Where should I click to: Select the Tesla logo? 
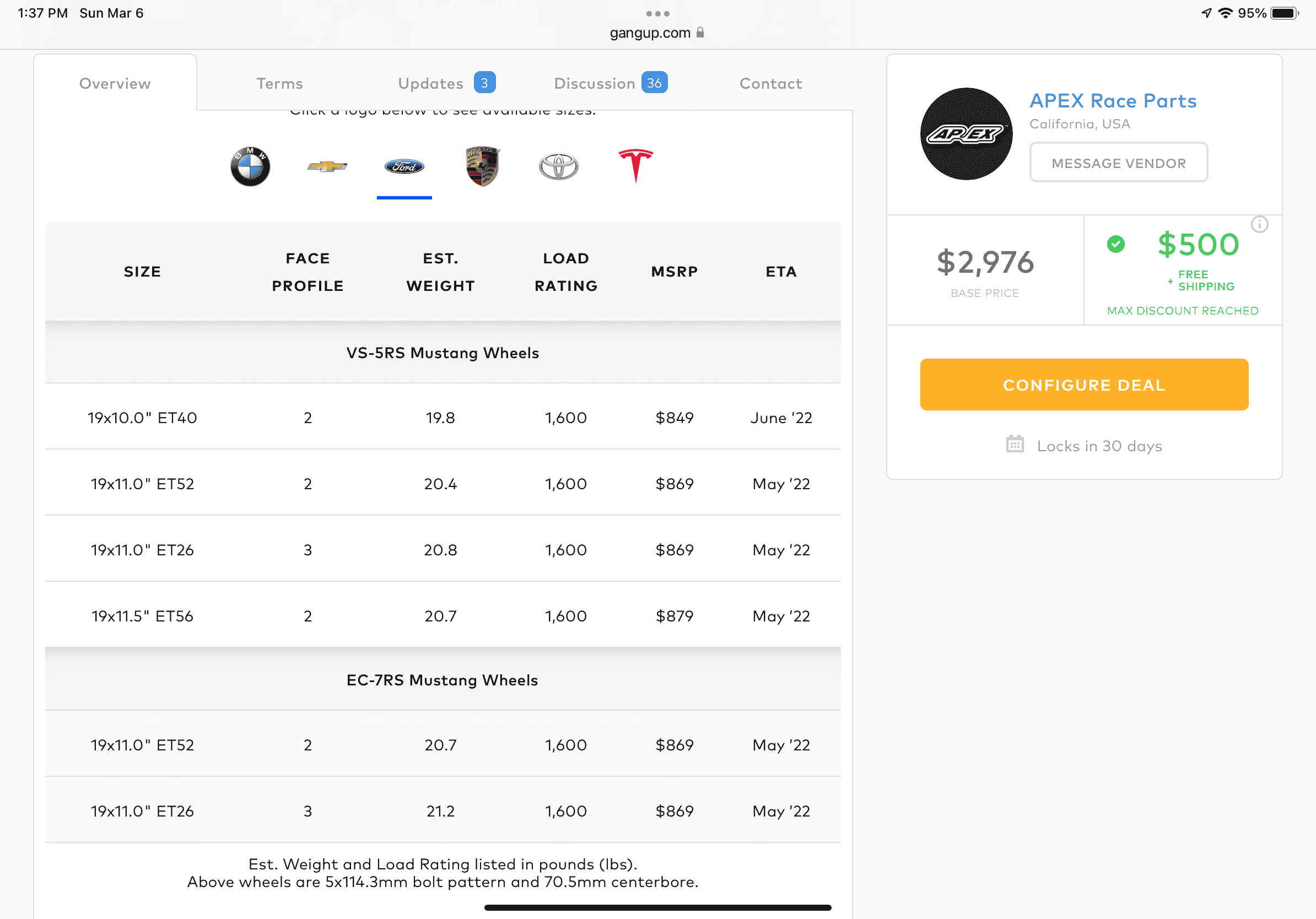tap(635, 166)
